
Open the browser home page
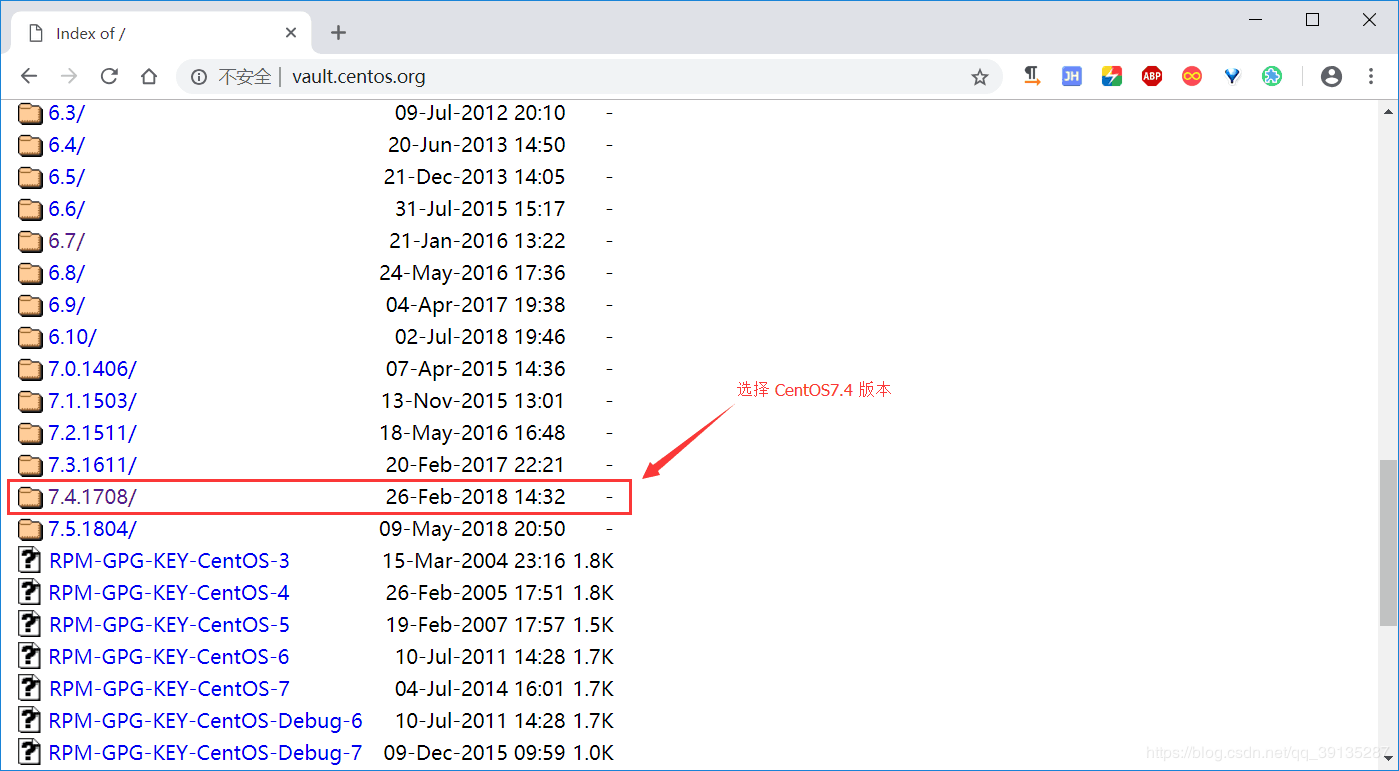click(x=149, y=76)
